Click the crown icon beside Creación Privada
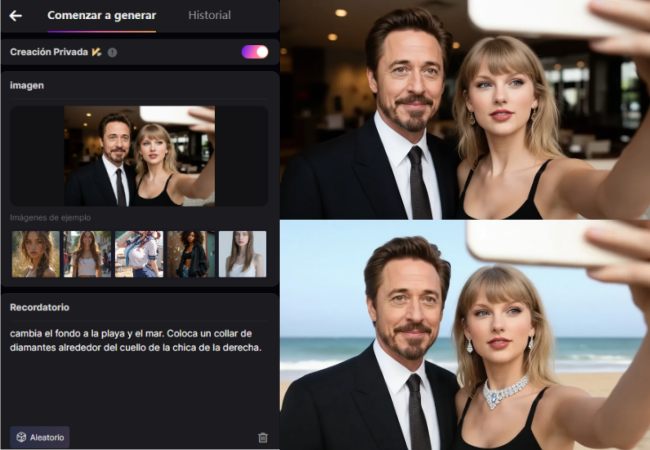 pyautogui.click(x=97, y=52)
